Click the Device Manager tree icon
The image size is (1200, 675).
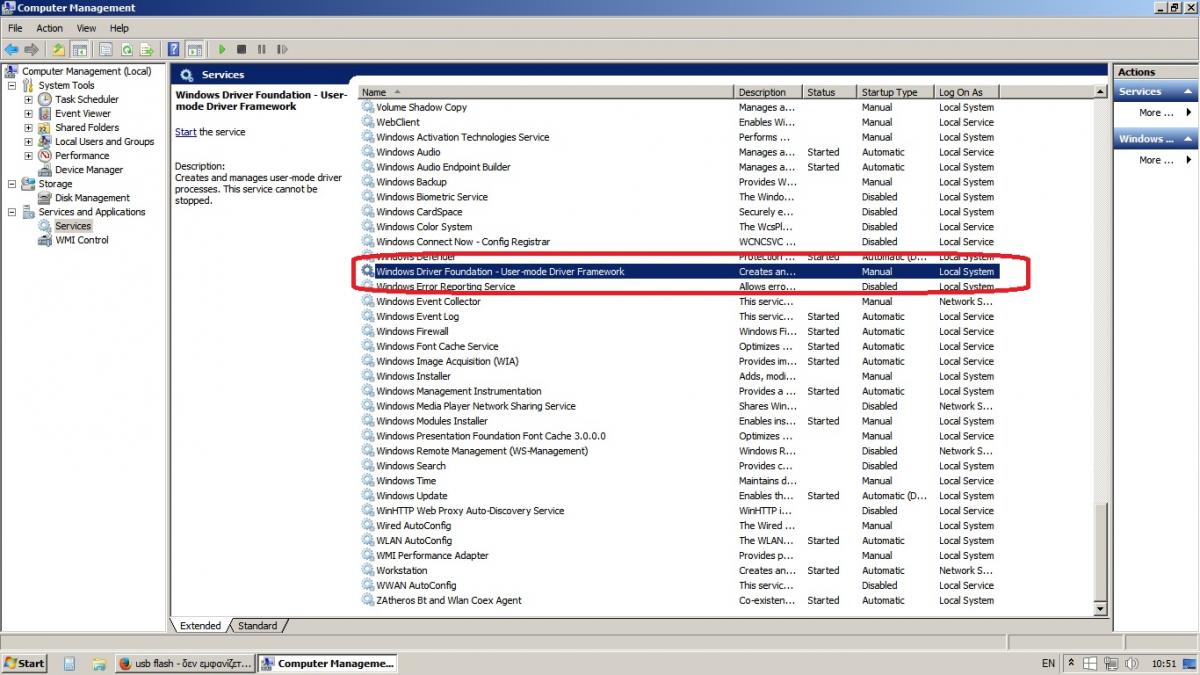click(x=45, y=169)
